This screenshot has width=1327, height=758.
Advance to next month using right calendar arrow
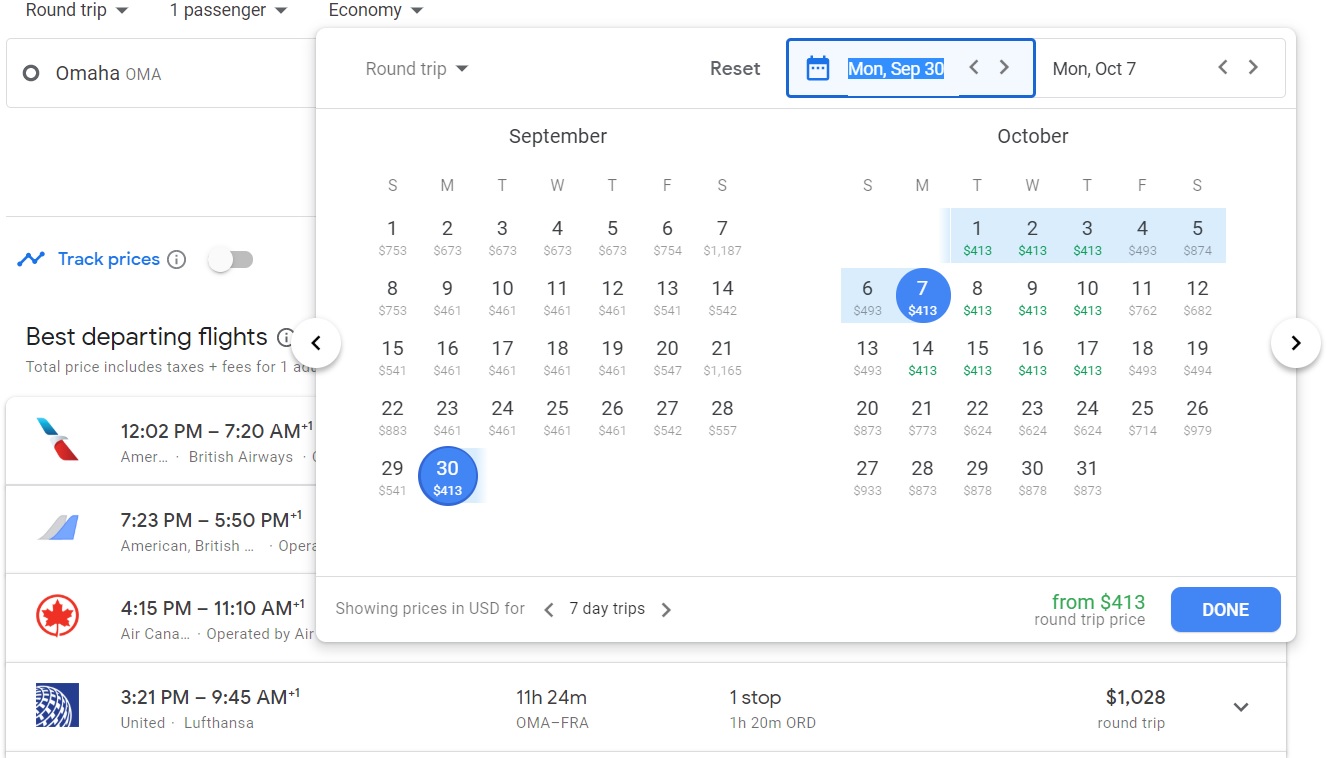1295,344
